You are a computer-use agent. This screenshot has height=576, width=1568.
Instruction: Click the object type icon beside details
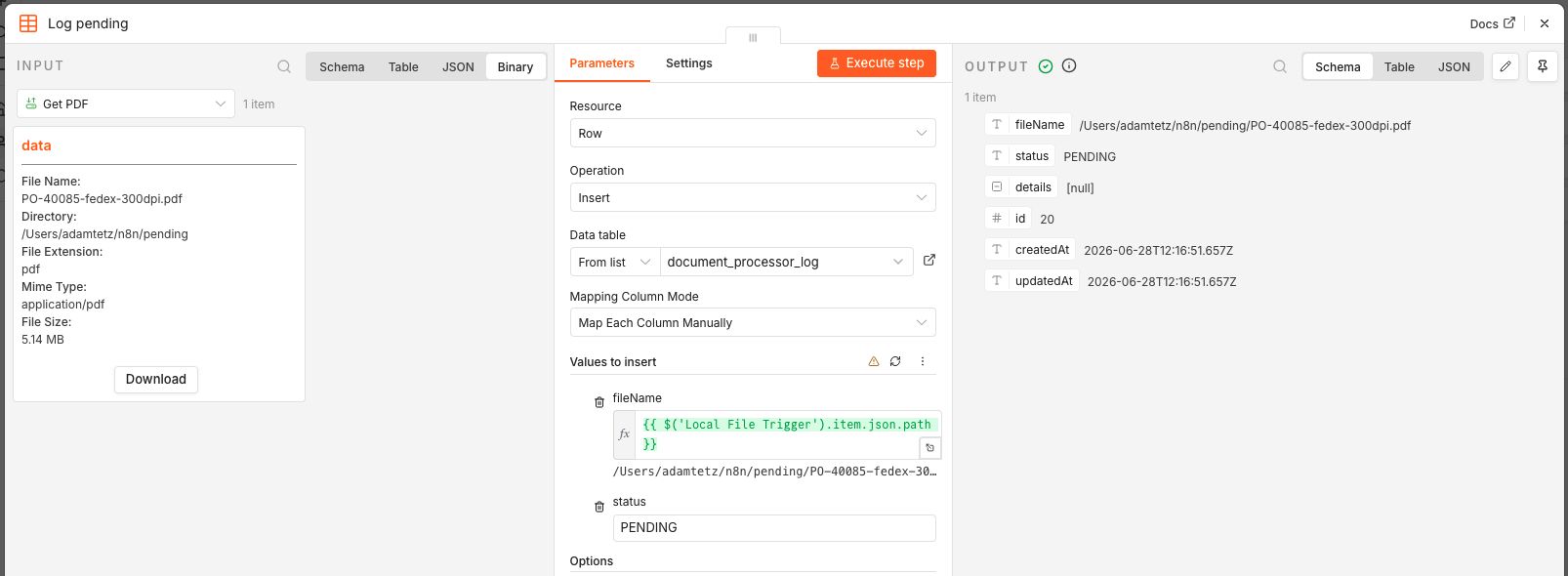(997, 187)
